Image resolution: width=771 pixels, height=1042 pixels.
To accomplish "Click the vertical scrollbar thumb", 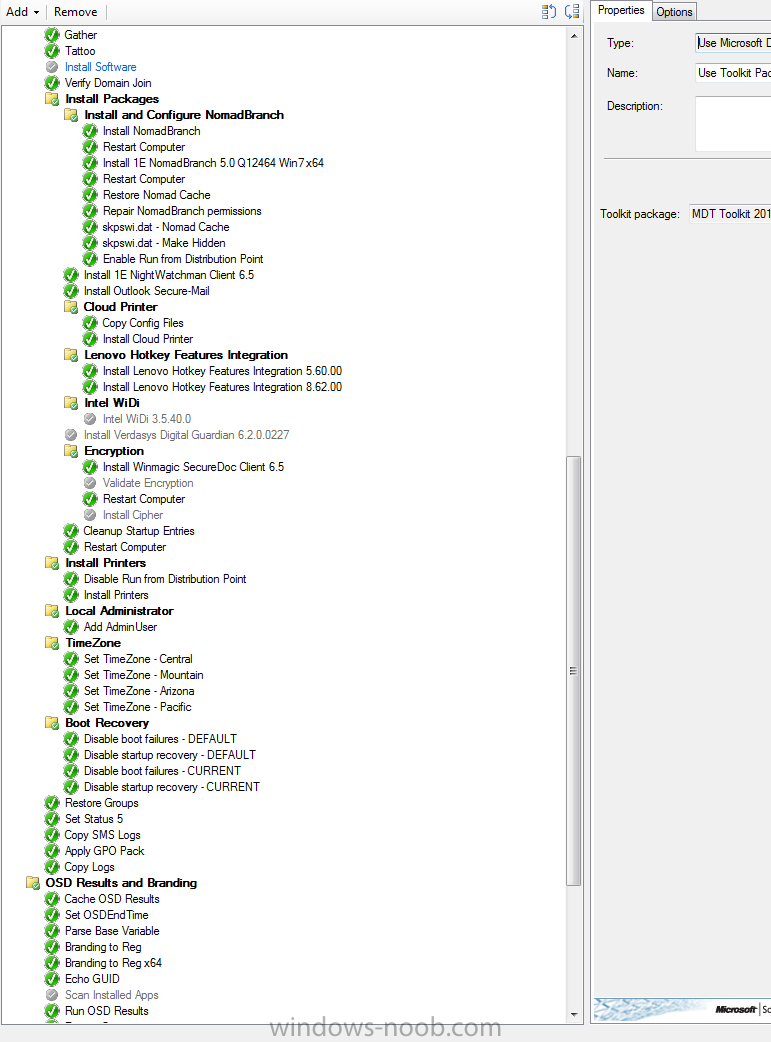I will point(574,671).
